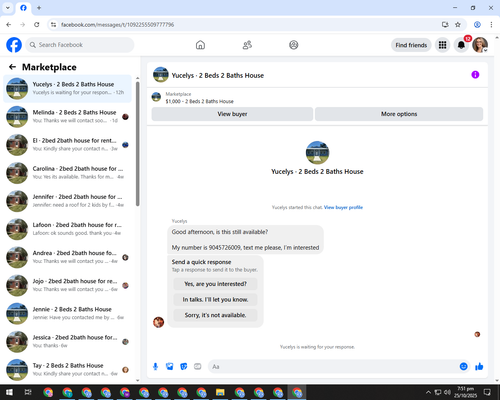Send quick reply 'In talks. I'll let you know.'
500x400 pixels.
pos(215,300)
